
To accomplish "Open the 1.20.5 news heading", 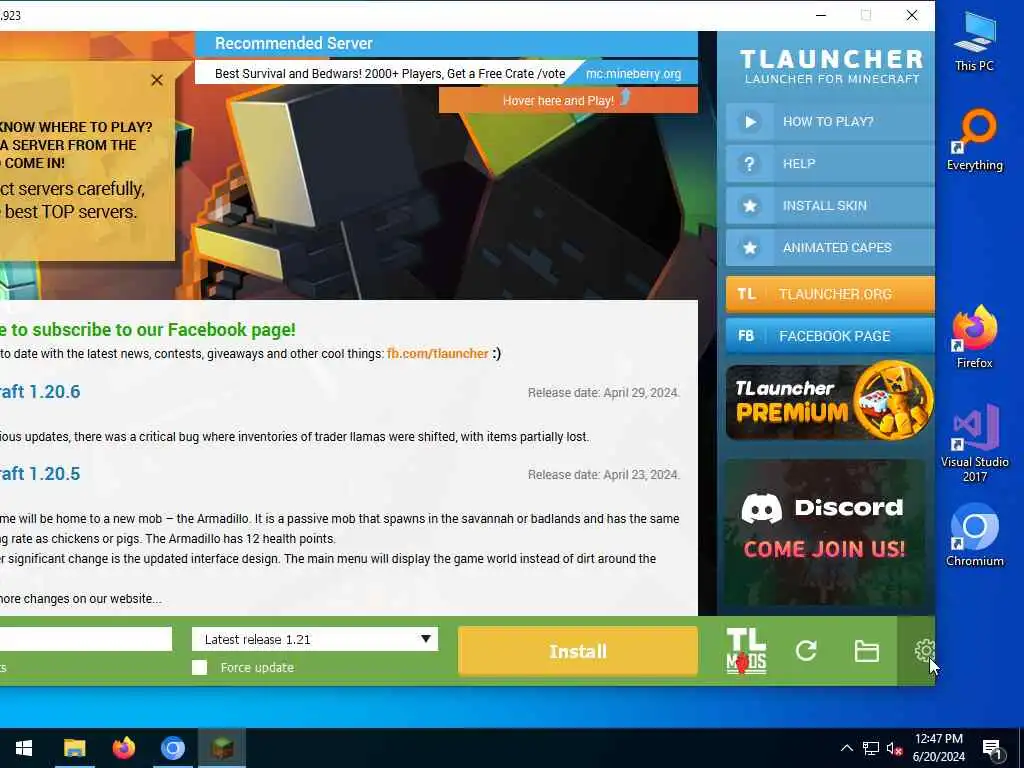I will click(40, 473).
